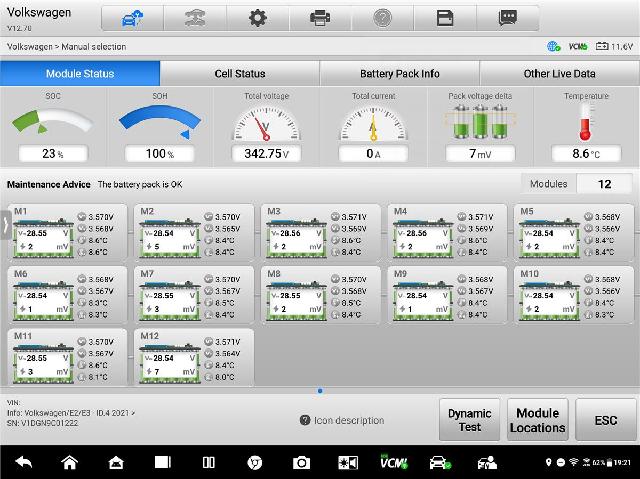Take a screenshot with camera icon
This screenshot has height=479, width=640.
coord(301,463)
